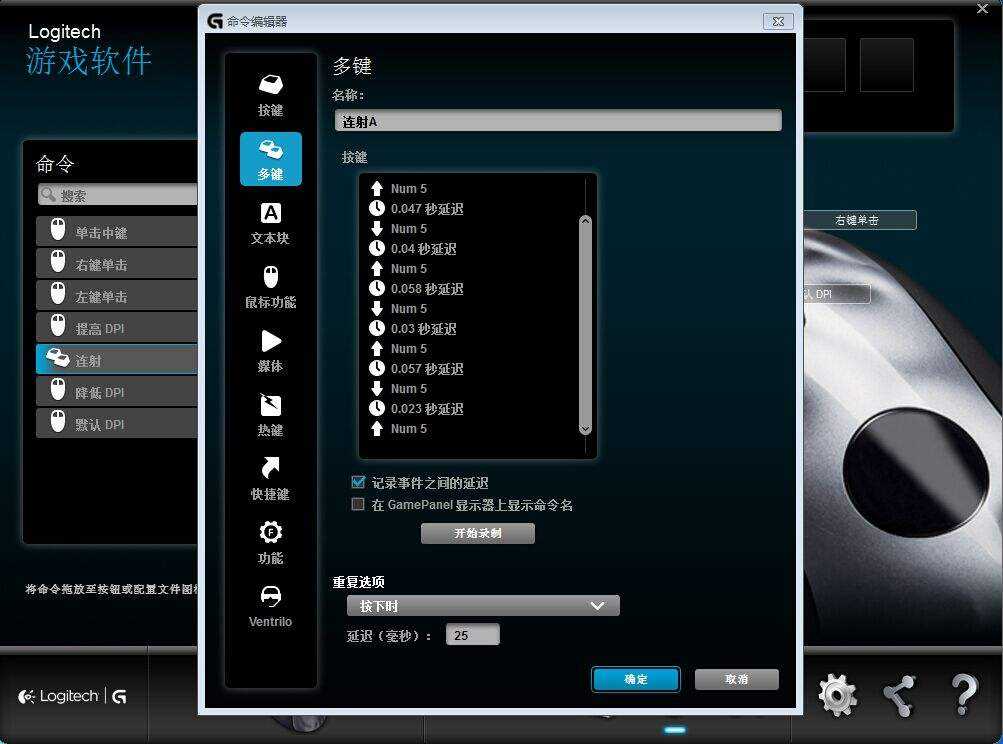This screenshot has height=744, width=1003.
Task: Select the 0.057 秒延迟 entry
Action: click(x=416, y=368)
